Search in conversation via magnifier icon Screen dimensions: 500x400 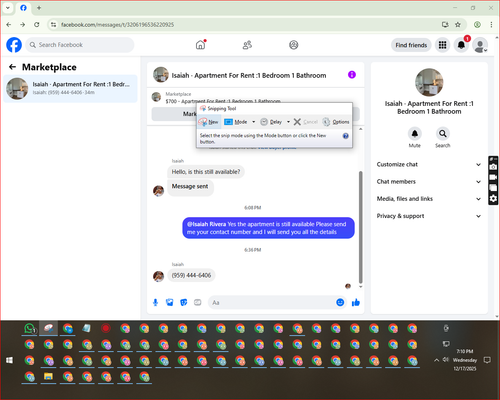point(443,134)
